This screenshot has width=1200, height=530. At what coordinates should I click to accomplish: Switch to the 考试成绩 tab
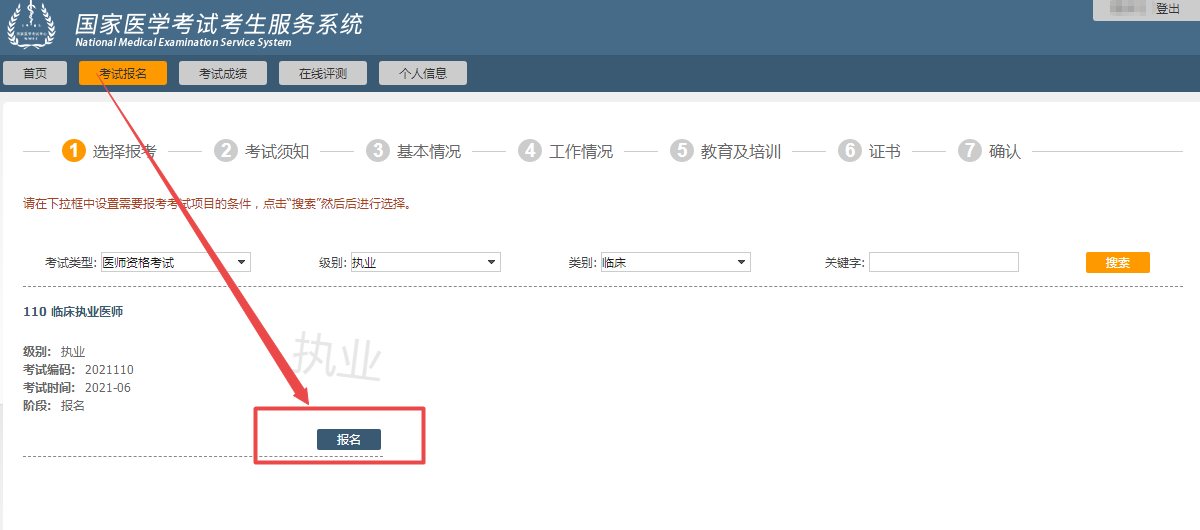coord(223,73)
